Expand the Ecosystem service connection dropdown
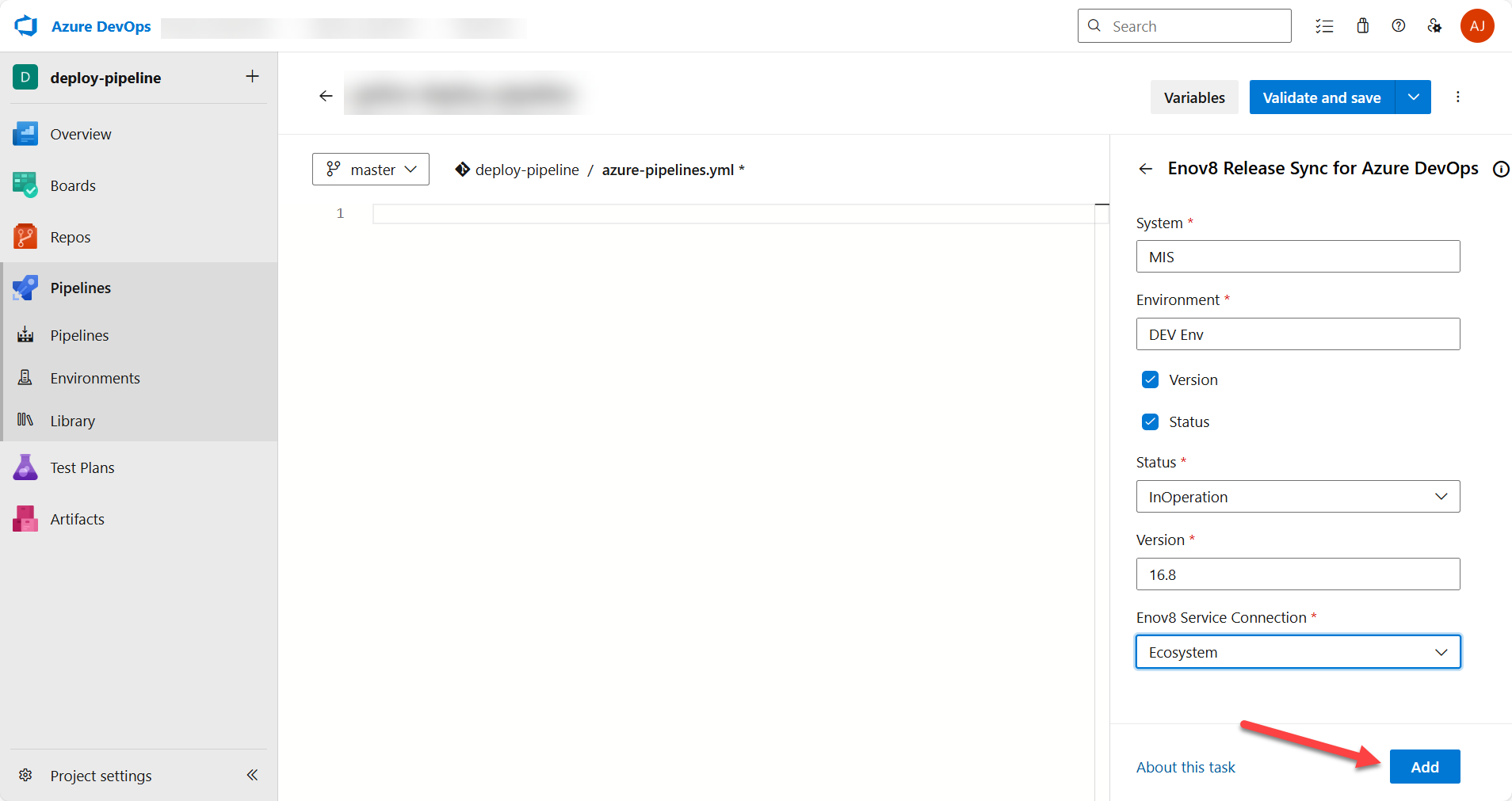 (x=1297, y=652)
